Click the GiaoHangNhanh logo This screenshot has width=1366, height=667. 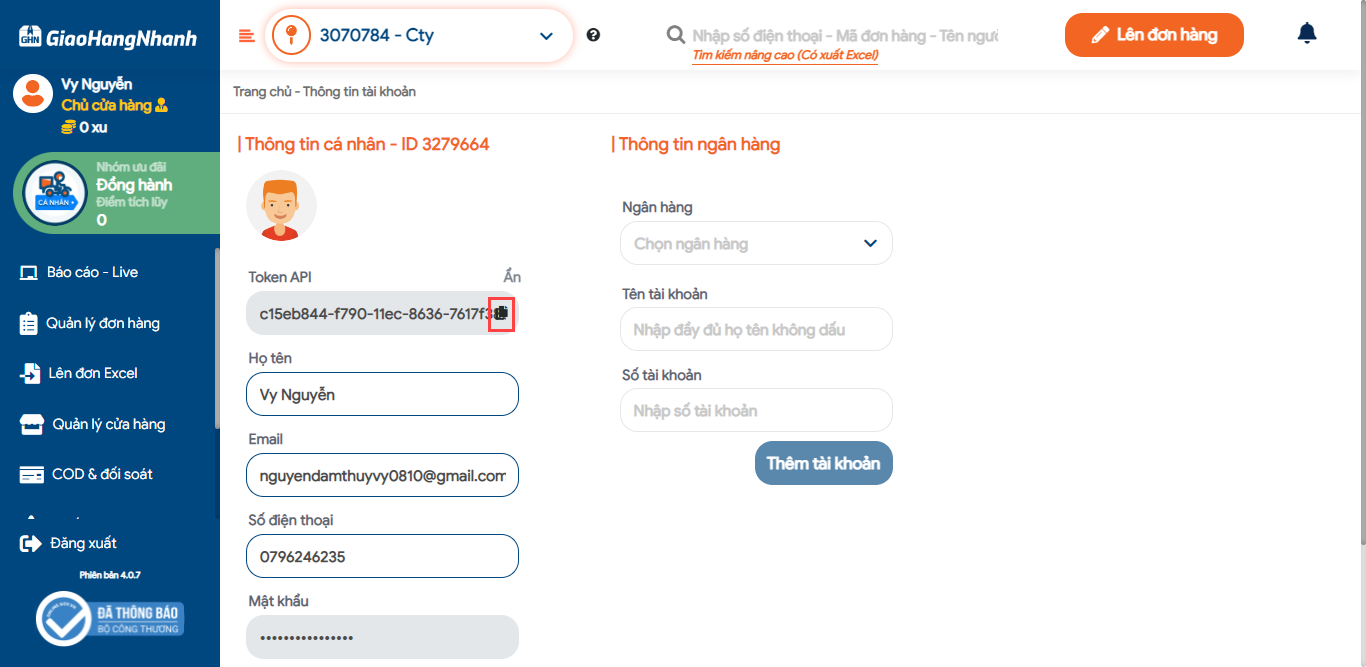[x=108, y=38]
